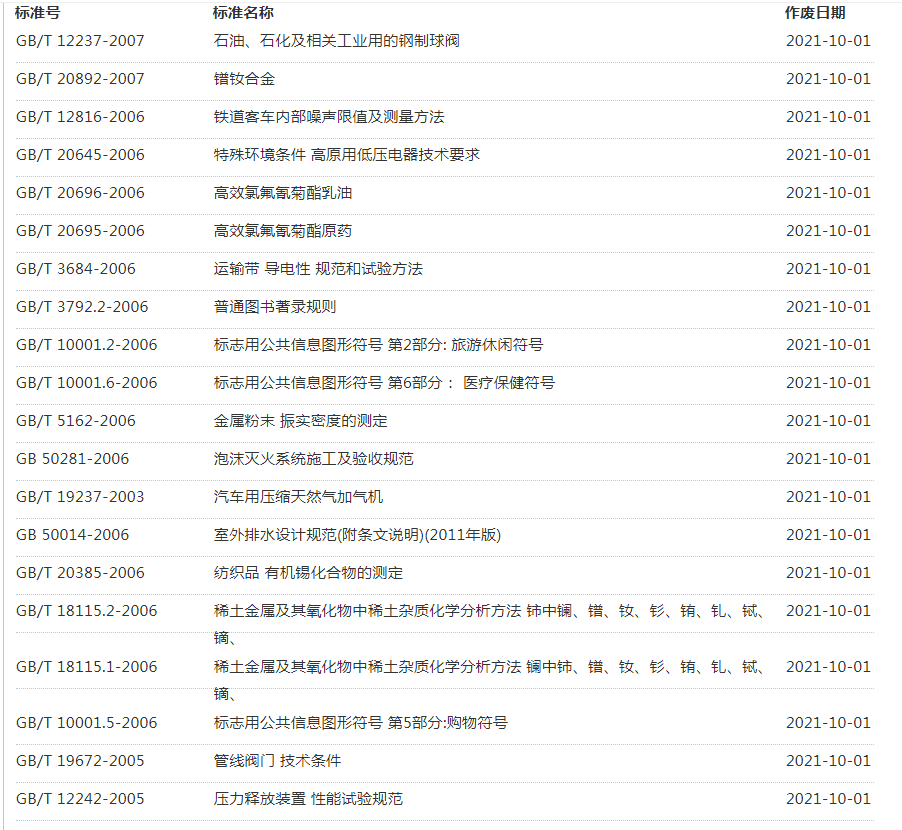Open standard number GB/T 10001.6-2006
The image size is (902, 830).
click(x=87, y=383)
